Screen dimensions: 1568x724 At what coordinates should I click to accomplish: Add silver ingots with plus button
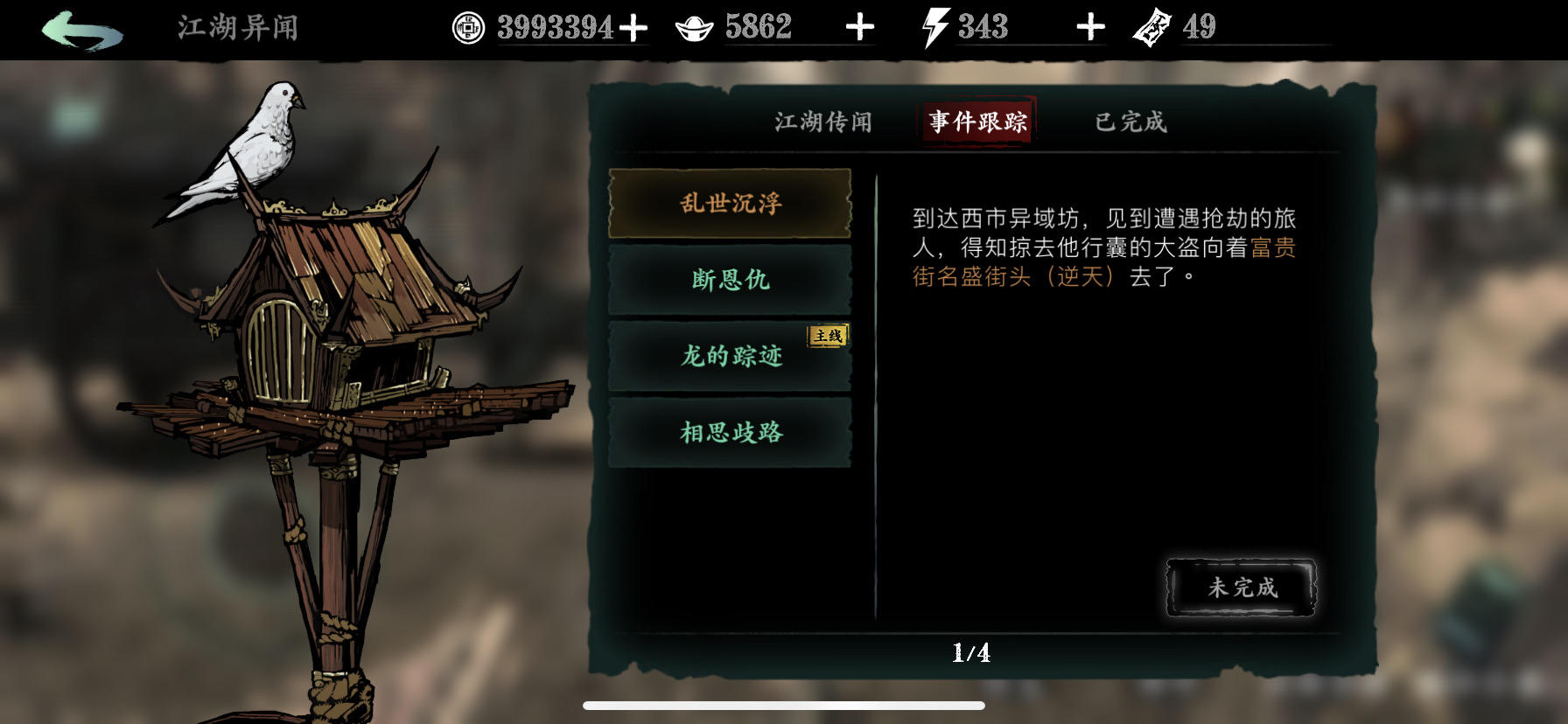coord(860,28)
